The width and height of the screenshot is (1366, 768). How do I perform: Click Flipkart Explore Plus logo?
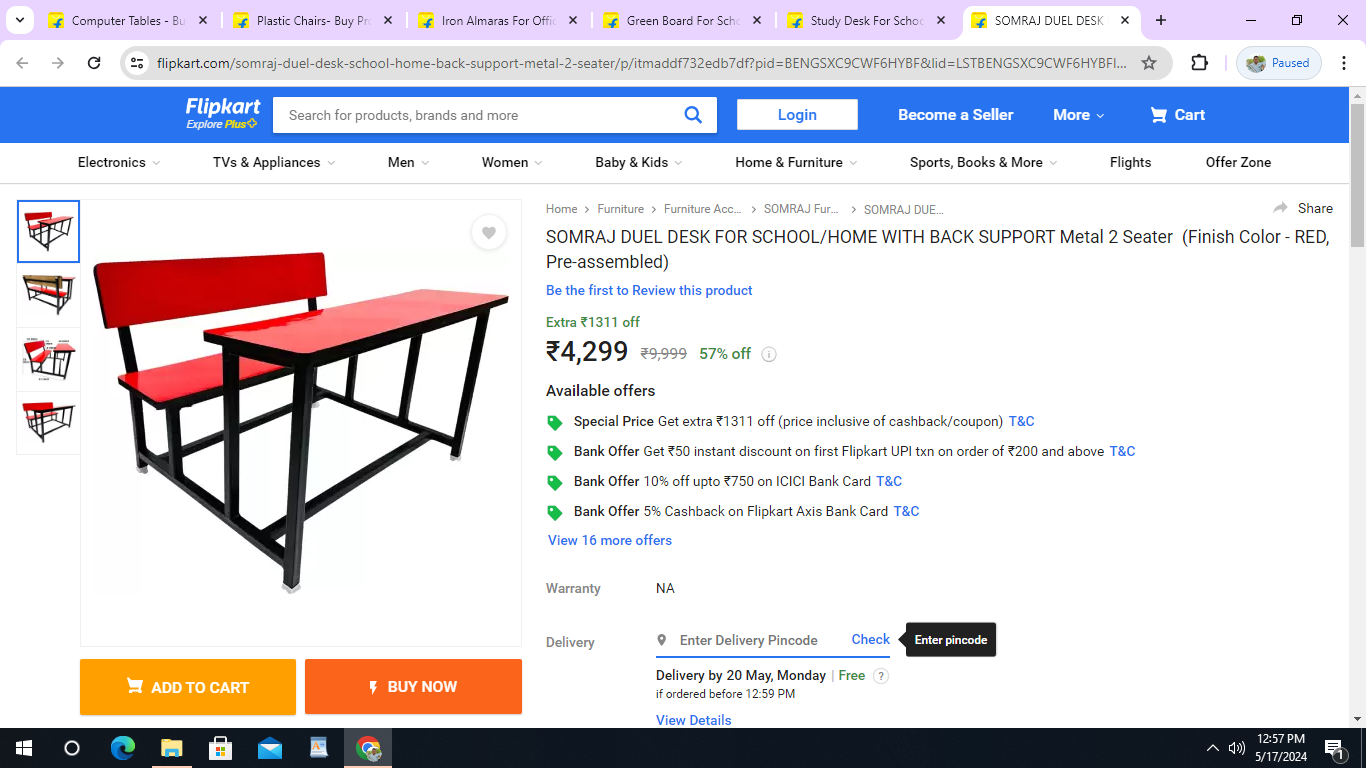[223, 113]
